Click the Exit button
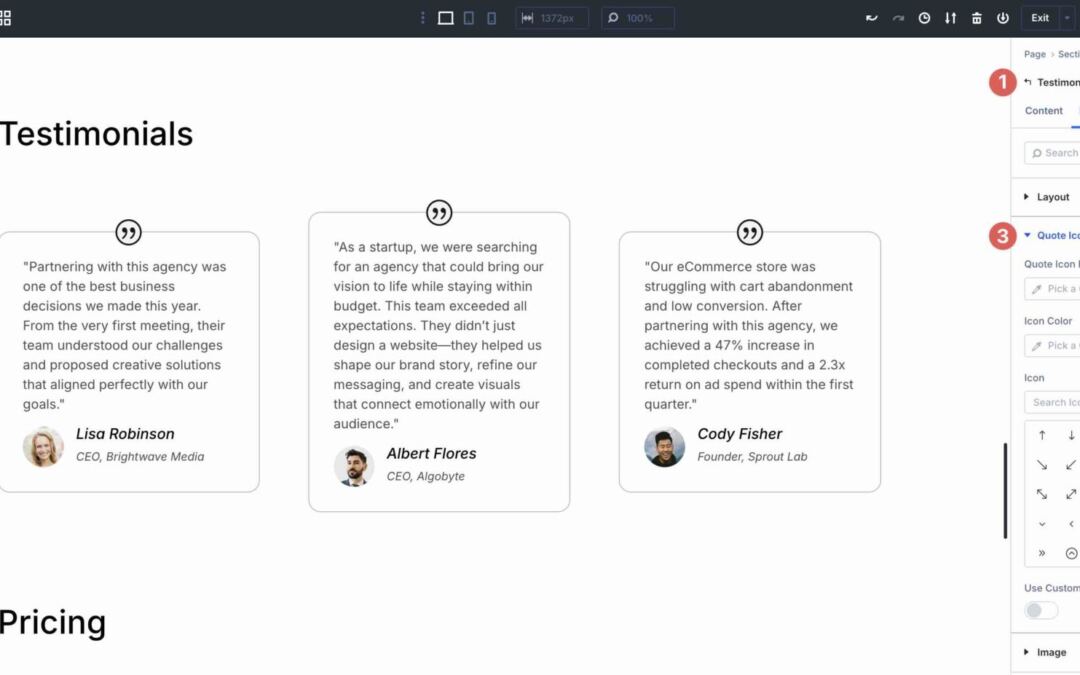The height and width of the screenshot is (675, 1080). 1038,17
